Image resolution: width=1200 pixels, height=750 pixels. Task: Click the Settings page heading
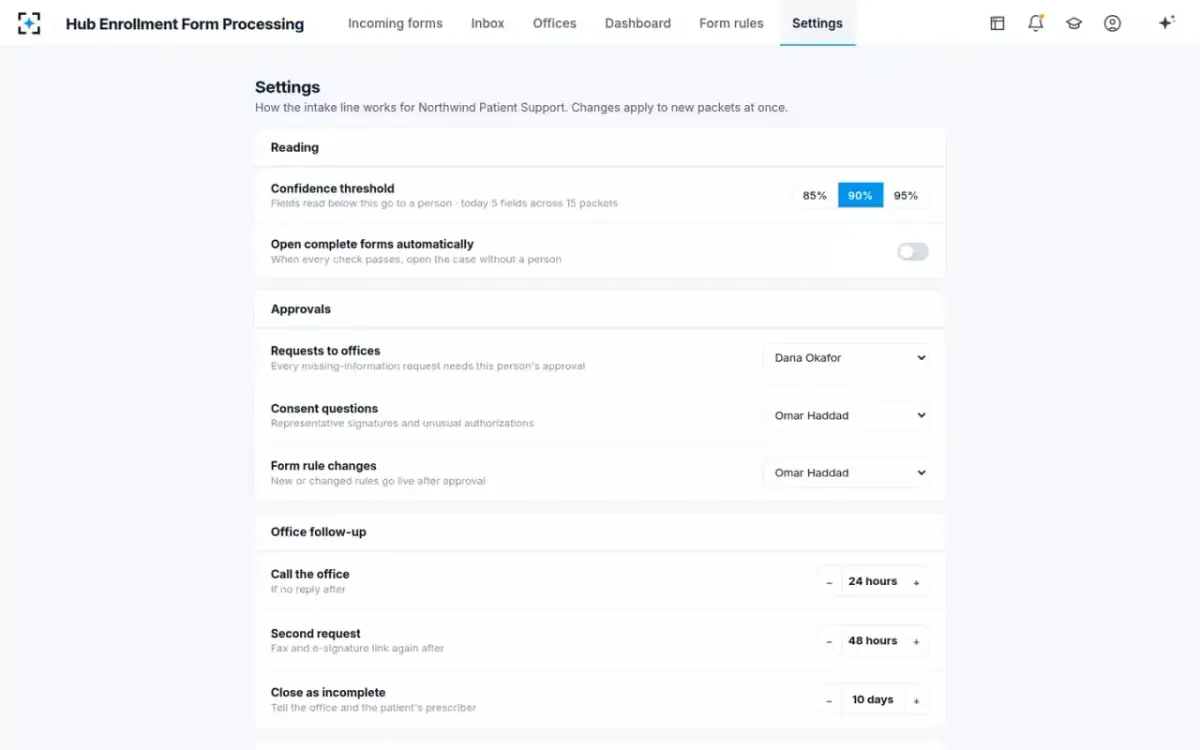point(288,87)
